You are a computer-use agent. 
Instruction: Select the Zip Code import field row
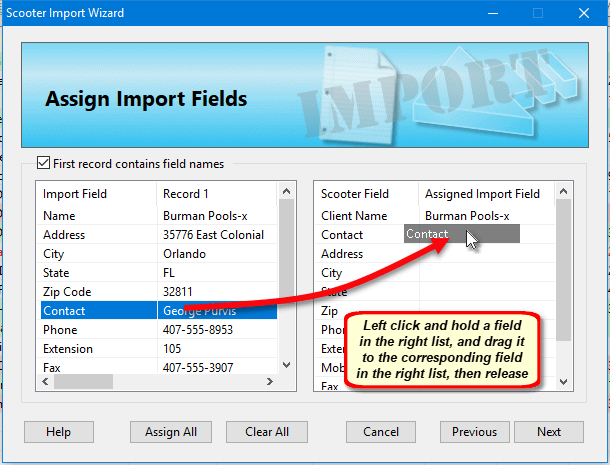tap(159, 291)
